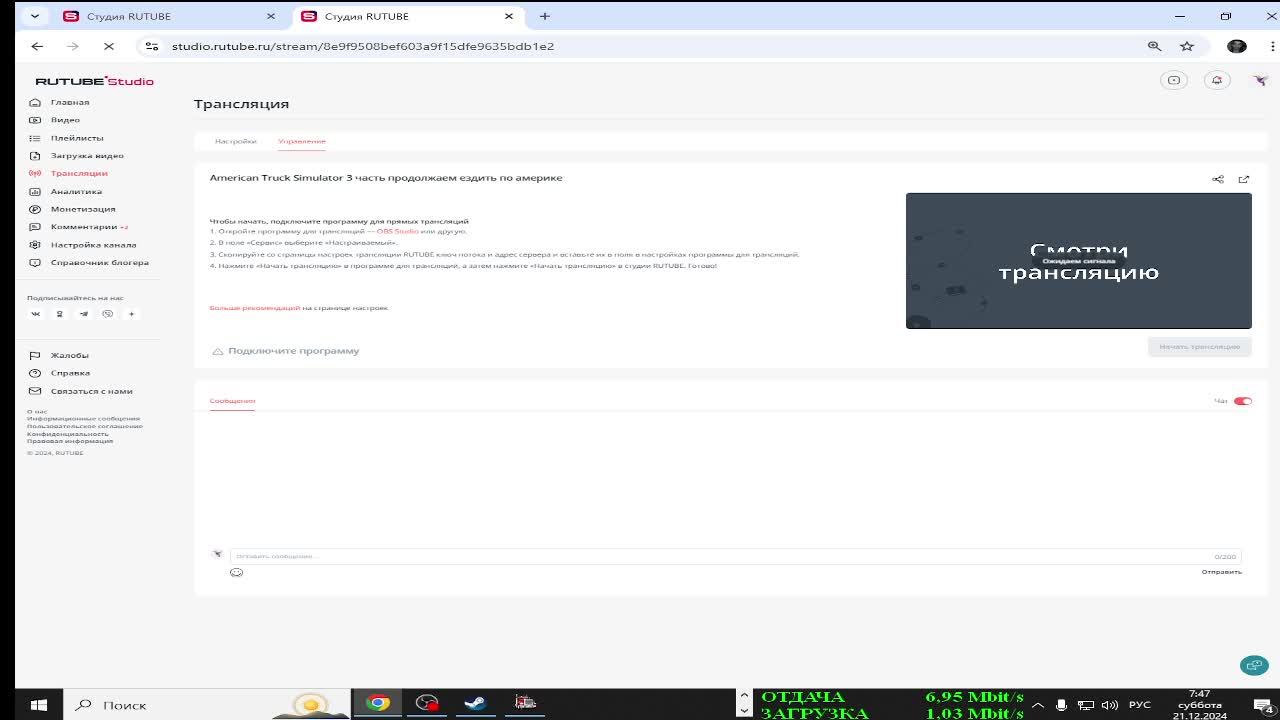1280x720 pixels.
Task: Close the first Студия RUTUBE tab
Action: 271,16
